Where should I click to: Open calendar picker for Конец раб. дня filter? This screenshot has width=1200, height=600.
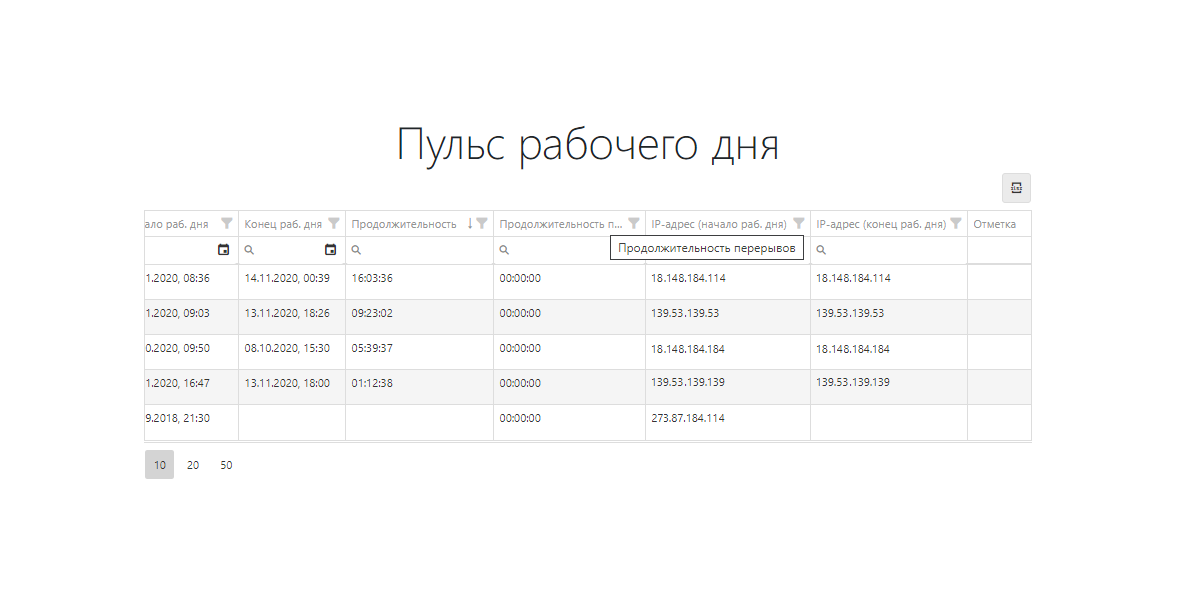pyautogui.click(x=331, y=250)
